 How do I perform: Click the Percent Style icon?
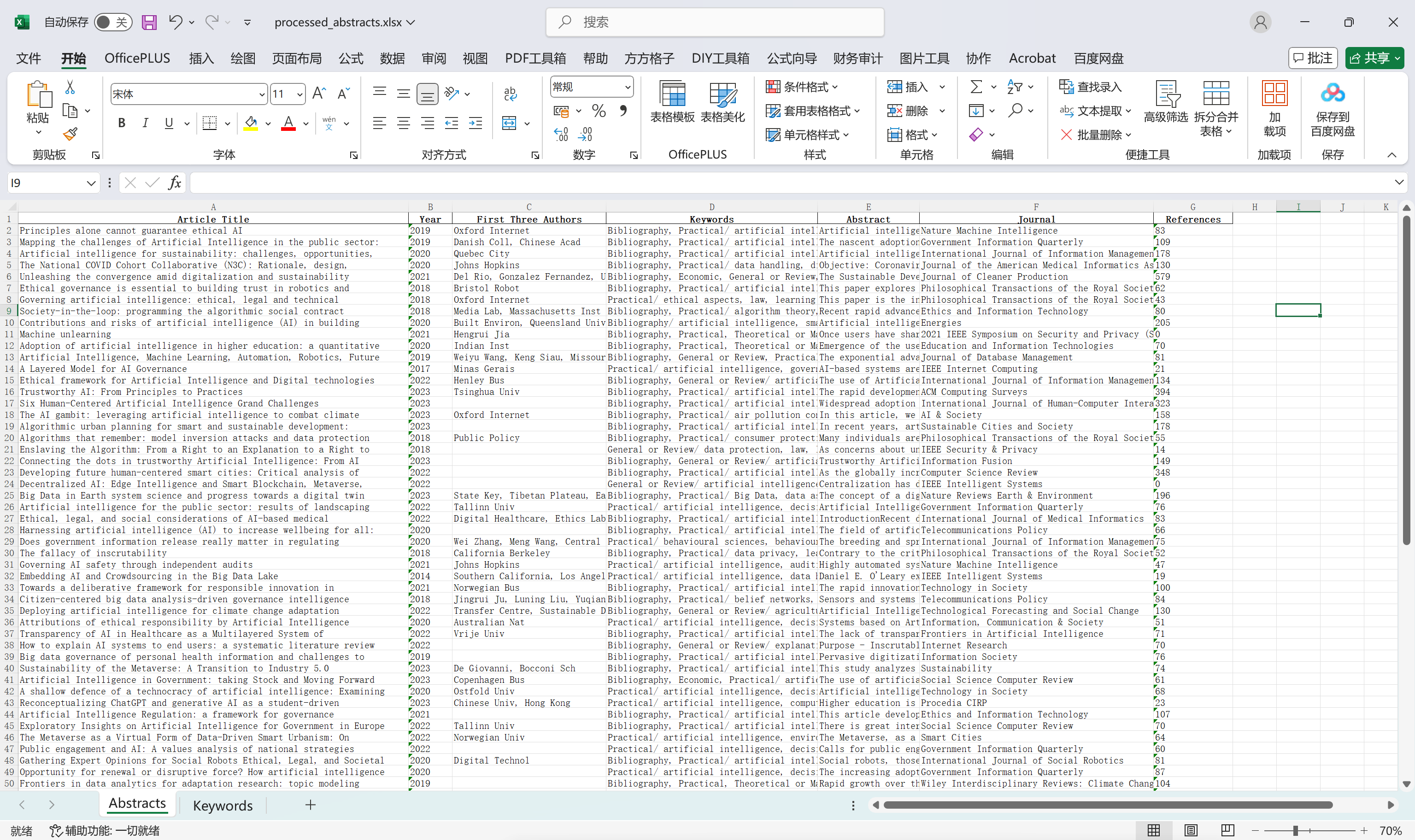(598, 111)
